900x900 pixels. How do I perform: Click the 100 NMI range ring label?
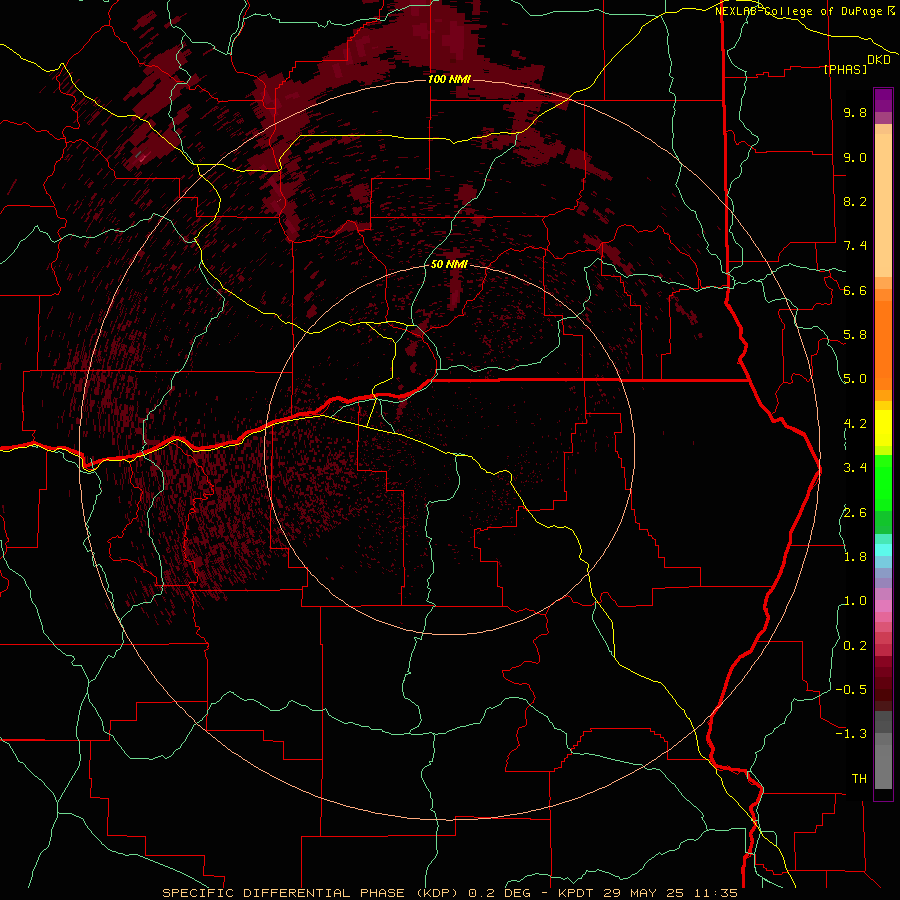pyautogui.click(x=449, y=79)
